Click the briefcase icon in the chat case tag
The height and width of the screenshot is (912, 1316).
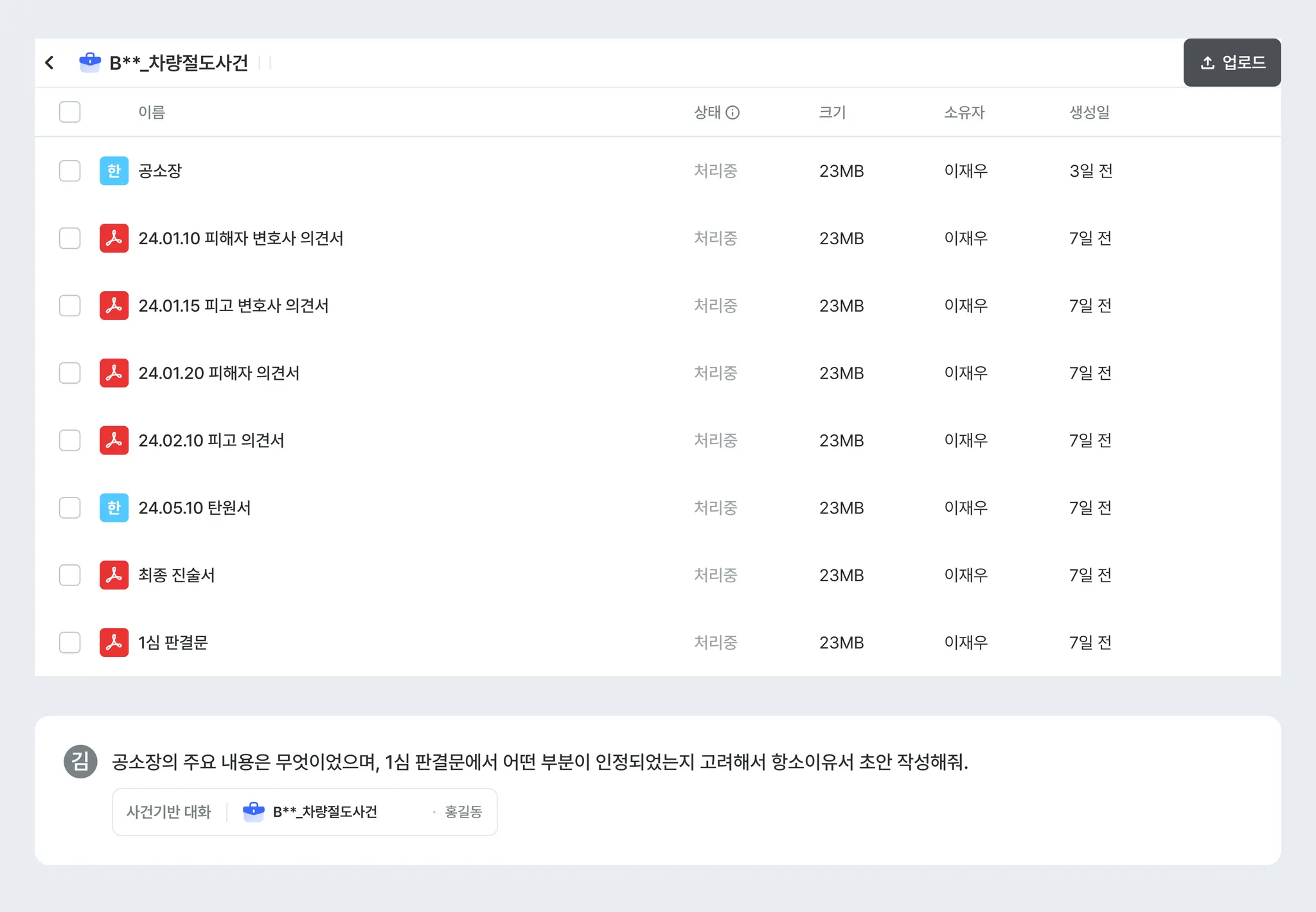point(254,812)
